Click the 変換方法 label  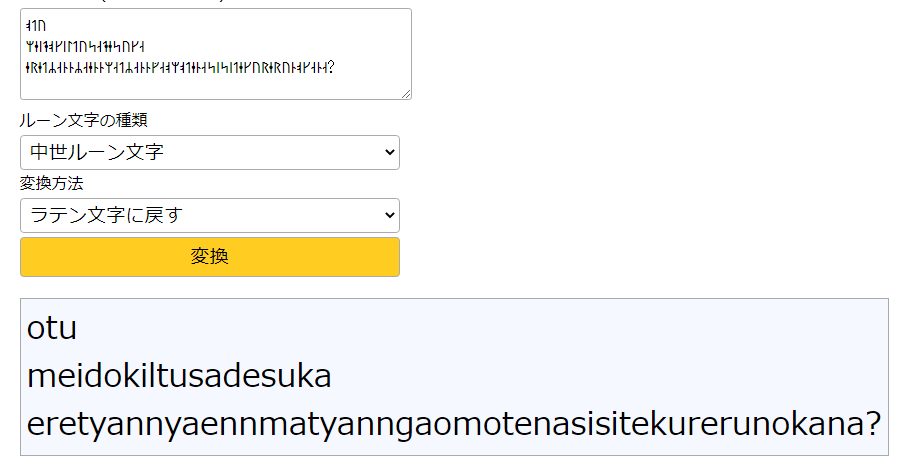coord(51,184)
